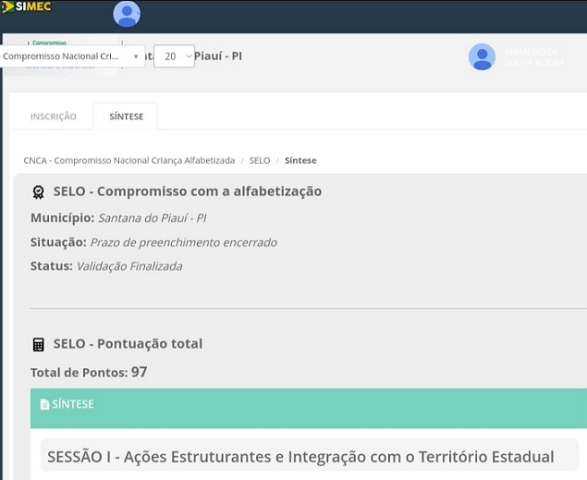Open the Compromisso Nacional Cri... dropdown

71,56
